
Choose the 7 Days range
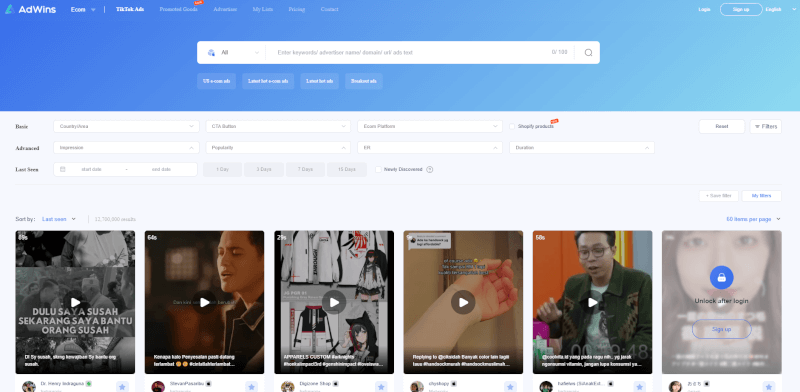pyautogui.click(x=305, y=169)
